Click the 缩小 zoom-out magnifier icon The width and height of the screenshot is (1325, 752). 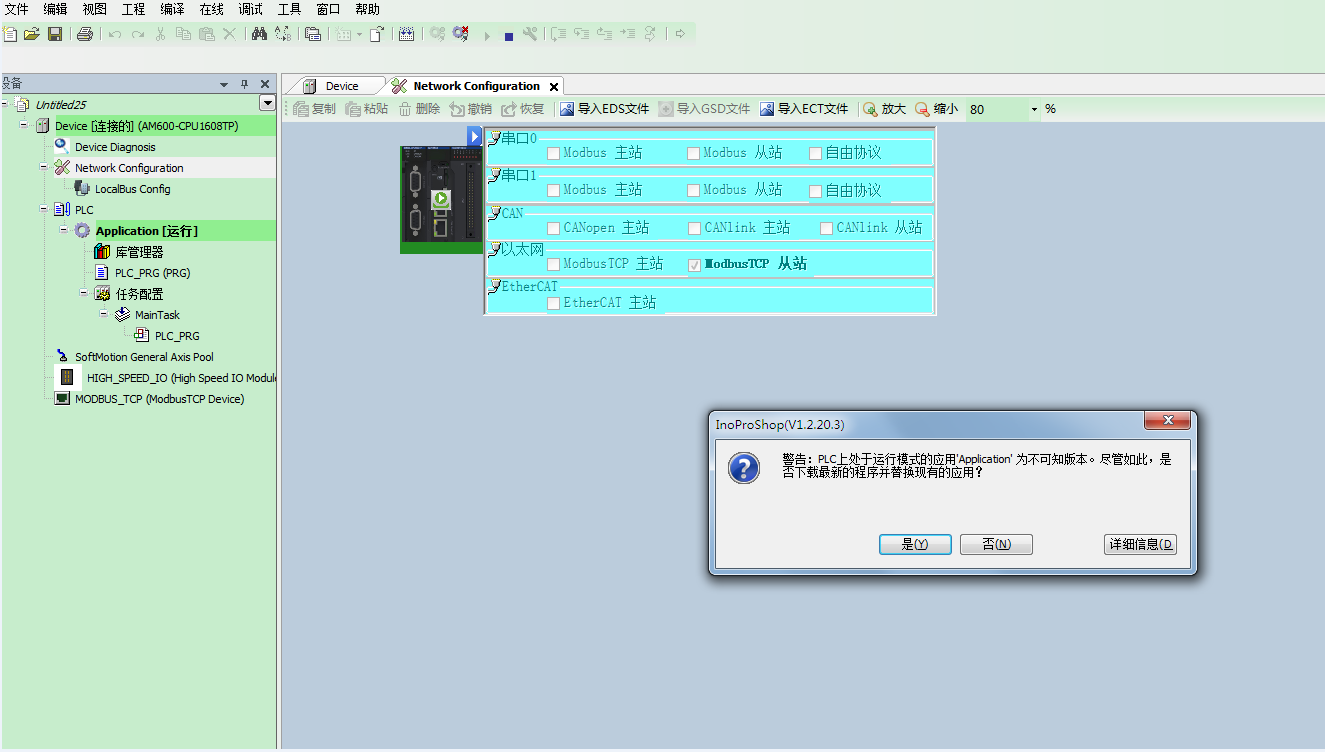[x=922, y=109]
